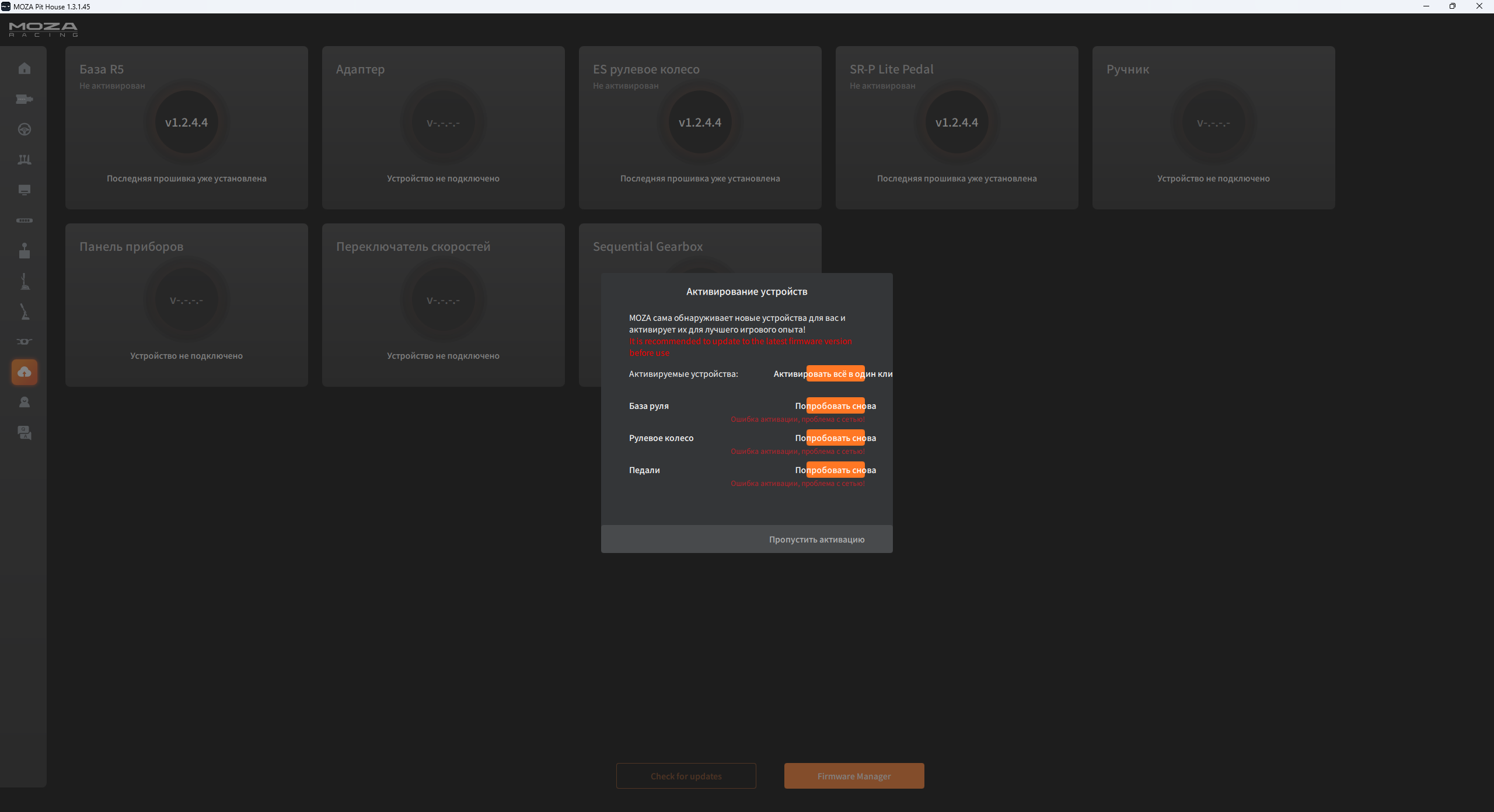Select the wheel base motor icon
This screenshot has height=812, width=1494.
pyautogui.click(x=25, y=99)
